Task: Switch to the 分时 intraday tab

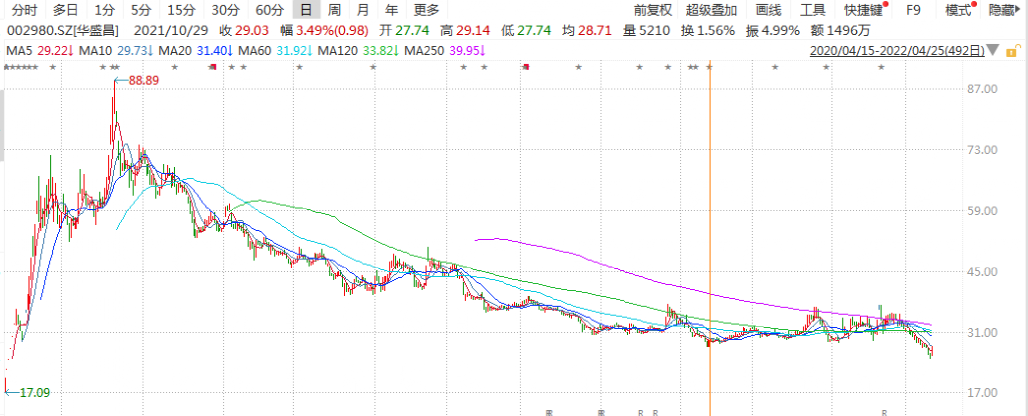Action: click(24, 10)
